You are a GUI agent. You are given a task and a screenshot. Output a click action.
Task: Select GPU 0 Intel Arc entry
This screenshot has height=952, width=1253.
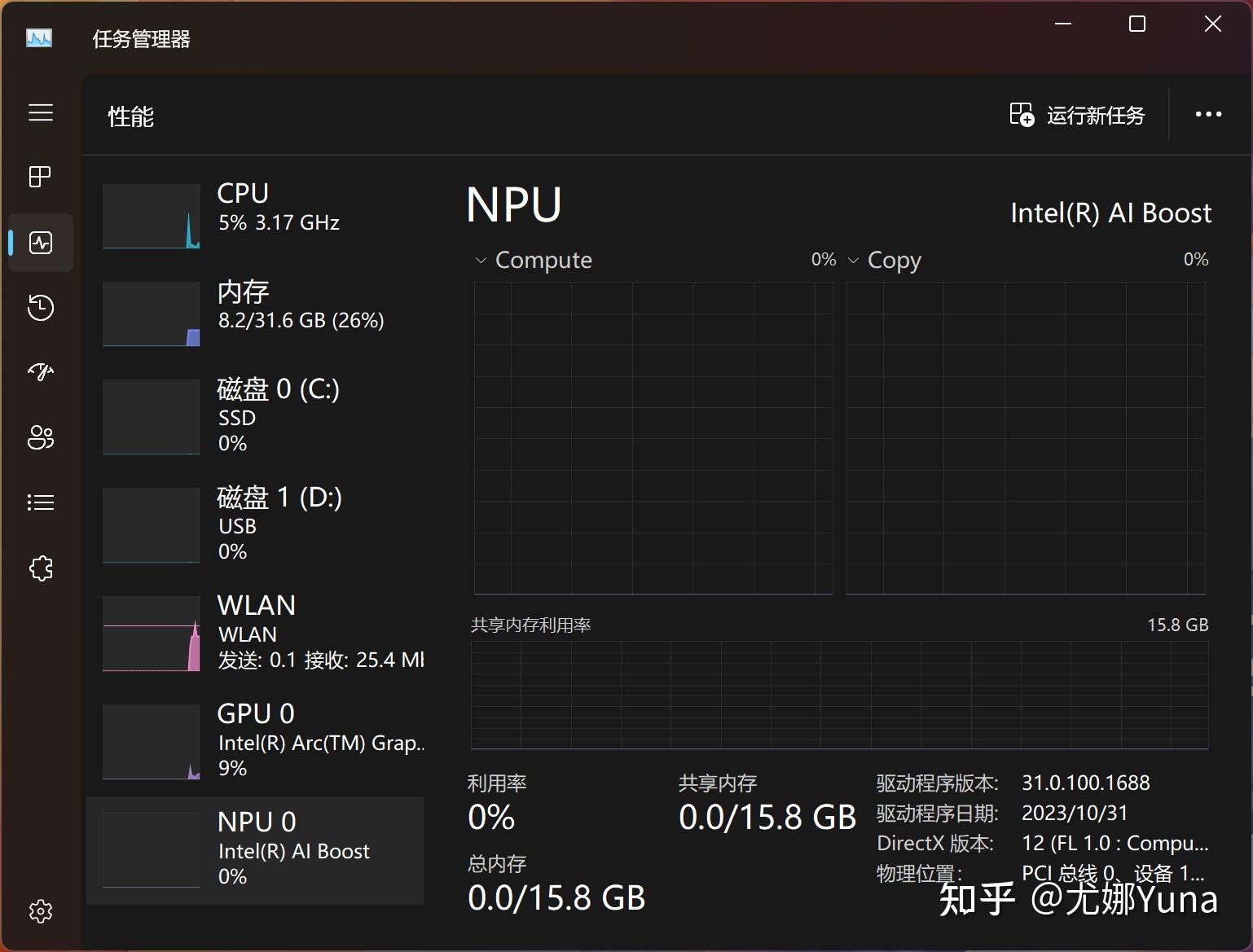(x=255, y=741)
